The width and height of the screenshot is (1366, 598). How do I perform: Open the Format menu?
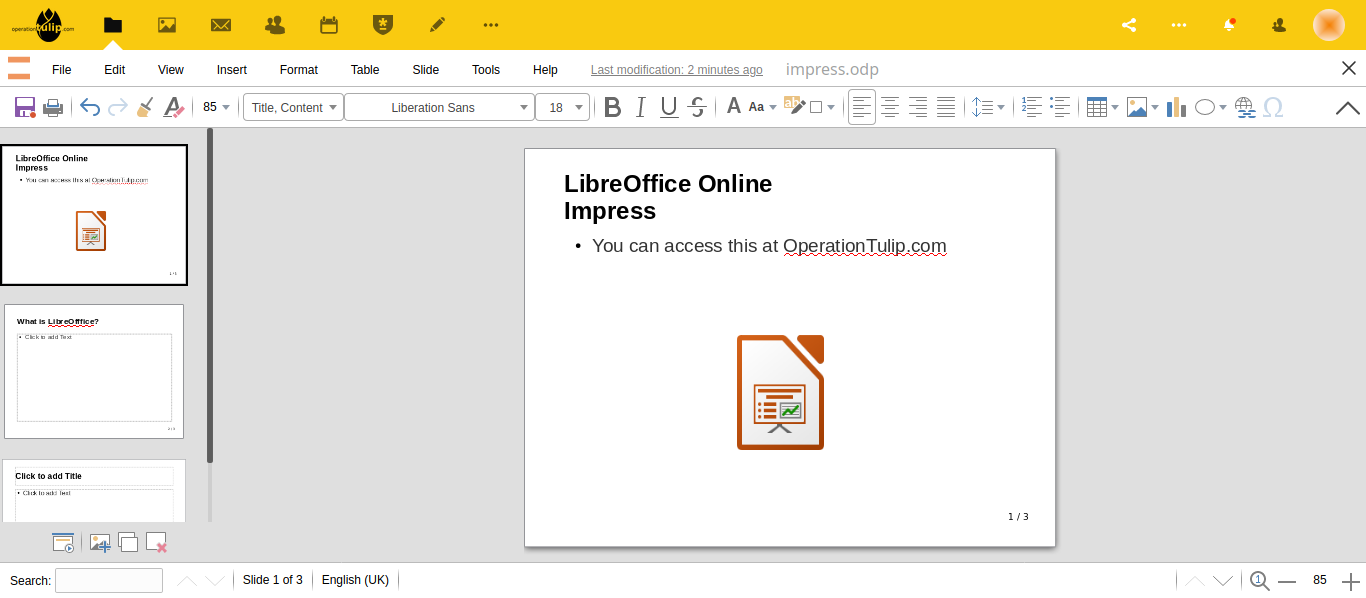[x=299, y=70]
